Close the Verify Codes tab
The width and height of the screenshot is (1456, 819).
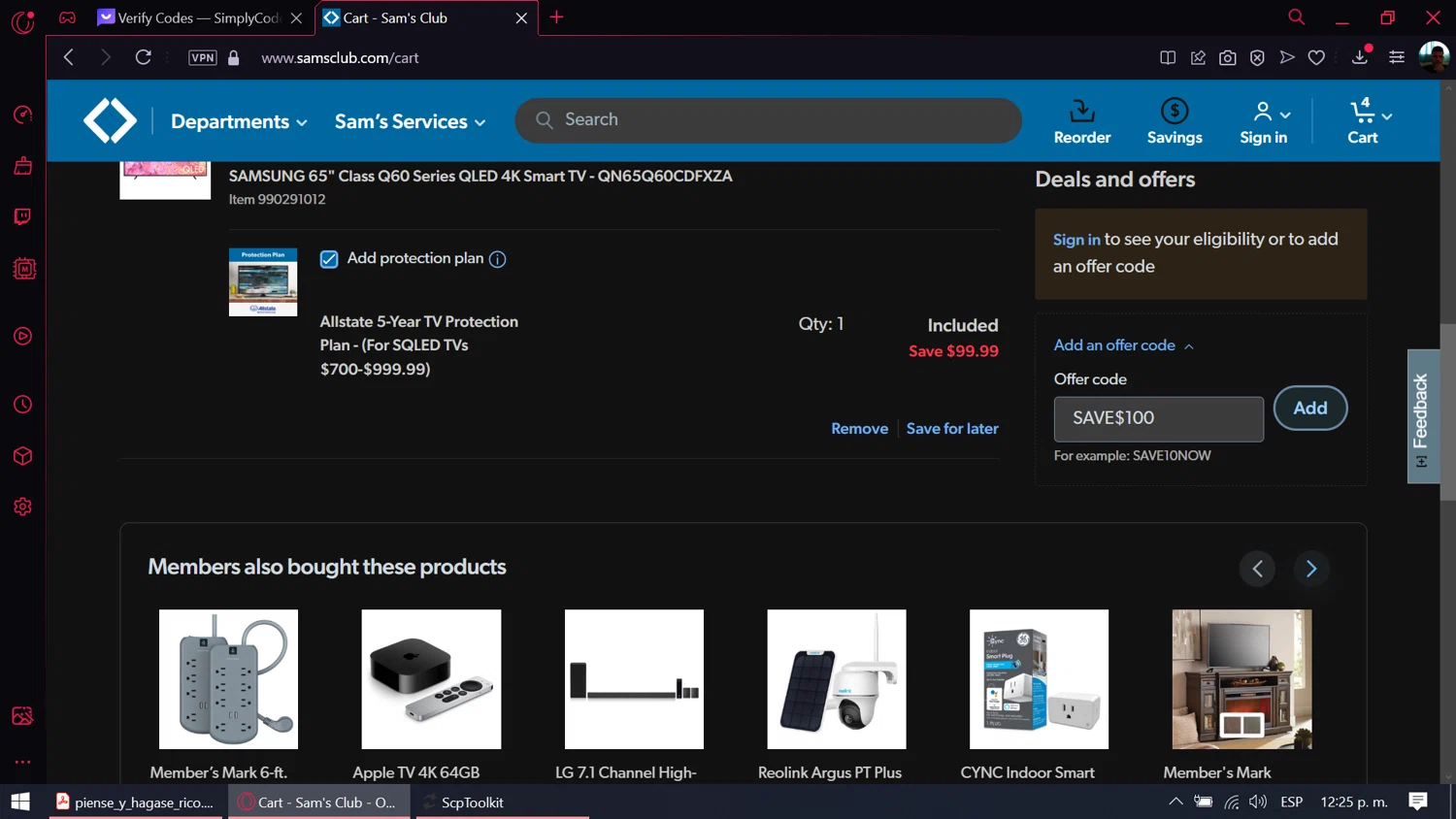click(296, 17)
